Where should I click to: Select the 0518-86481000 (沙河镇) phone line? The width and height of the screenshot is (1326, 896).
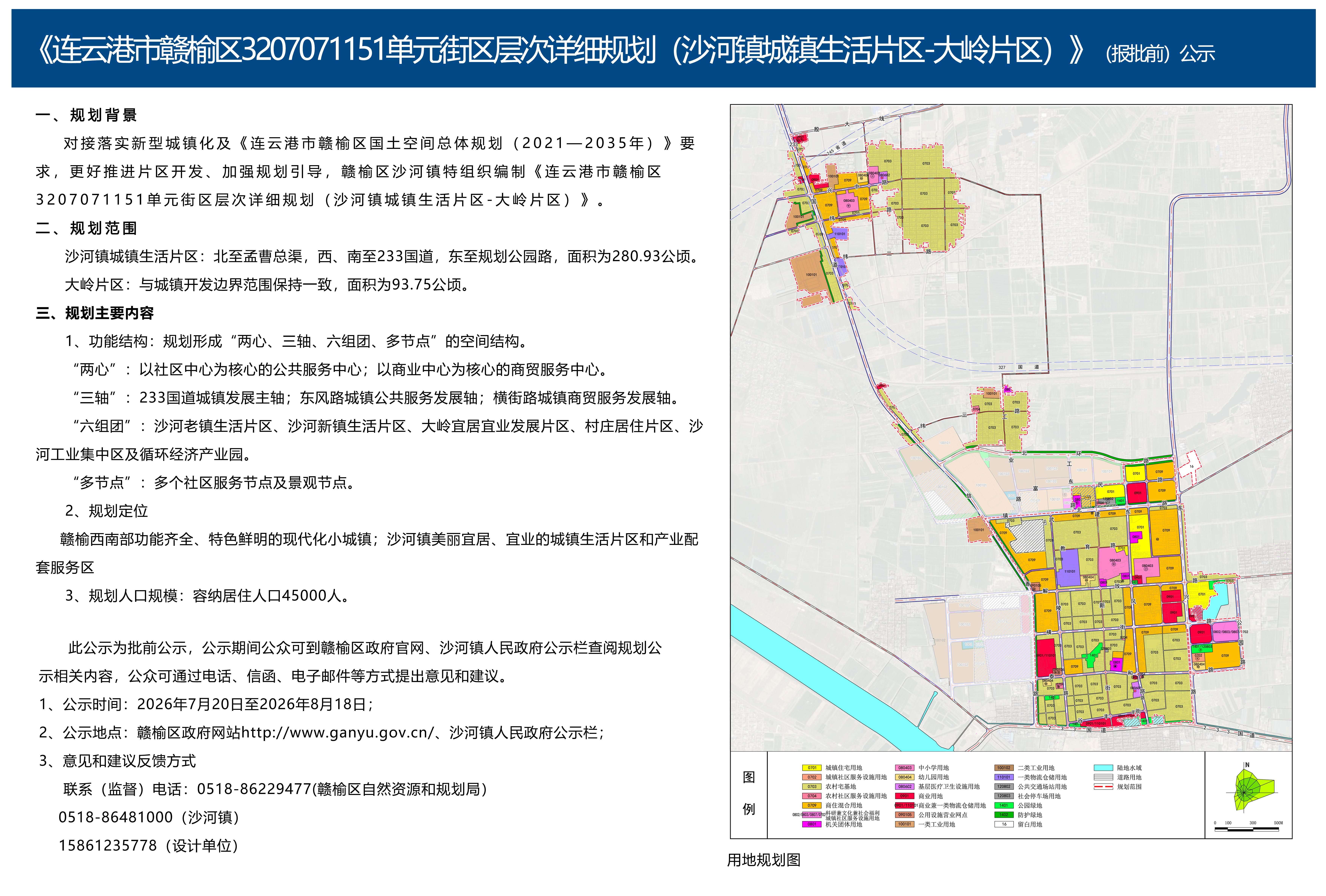pos(149,817)
